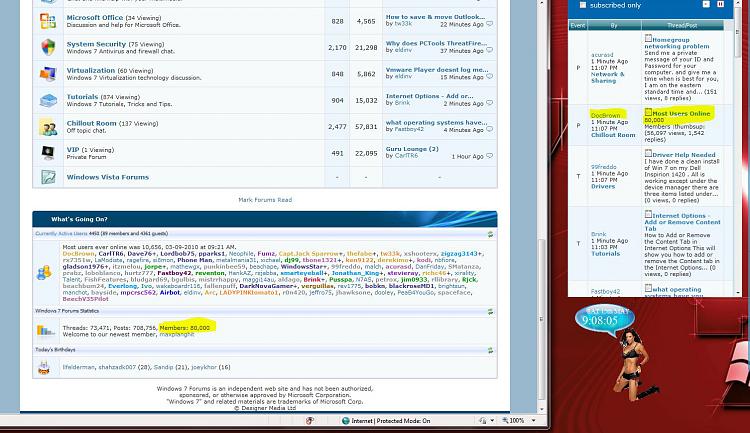Click the System Security shield icon
The image size is (750, 433).
click(48, 47)
